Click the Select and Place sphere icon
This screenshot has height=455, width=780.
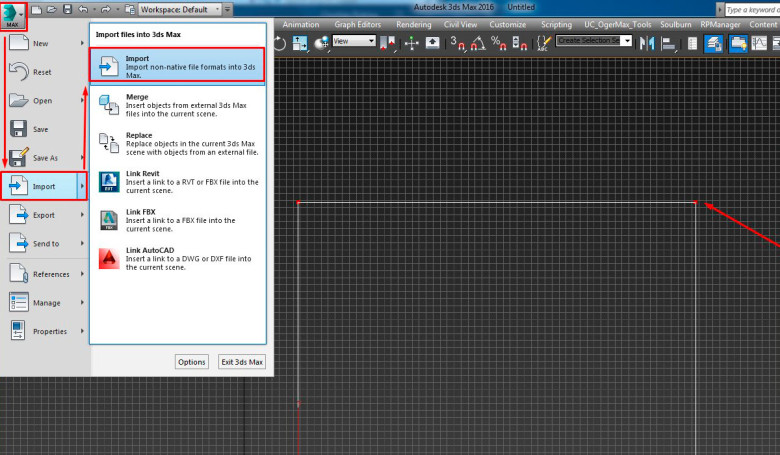pos(322,43)
